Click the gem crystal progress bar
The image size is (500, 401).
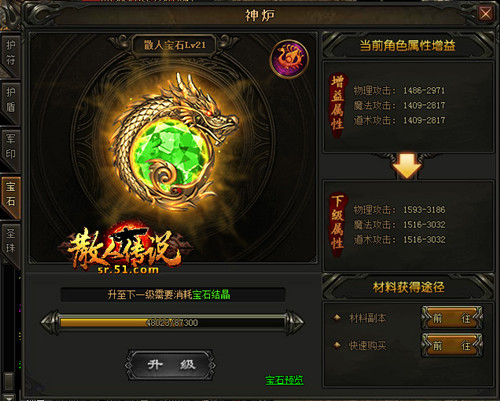(x=172, y=322)
